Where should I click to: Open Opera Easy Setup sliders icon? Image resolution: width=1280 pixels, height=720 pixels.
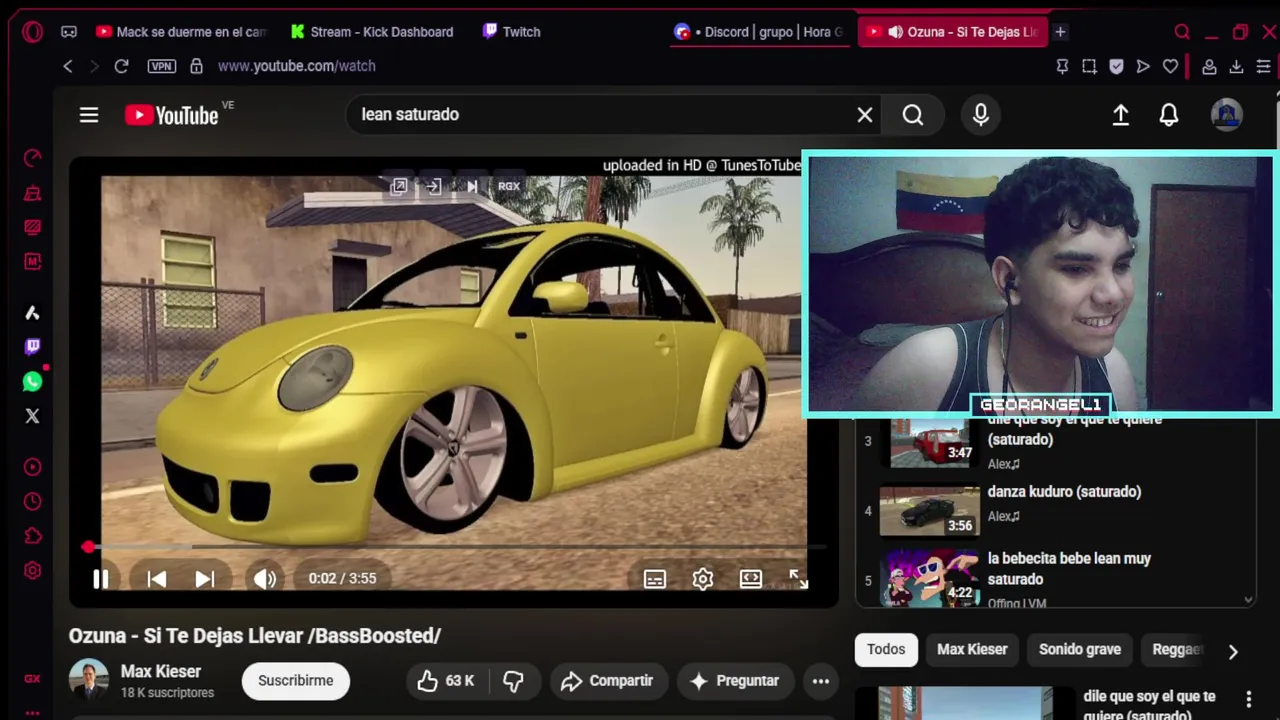tap(1263, 66)
